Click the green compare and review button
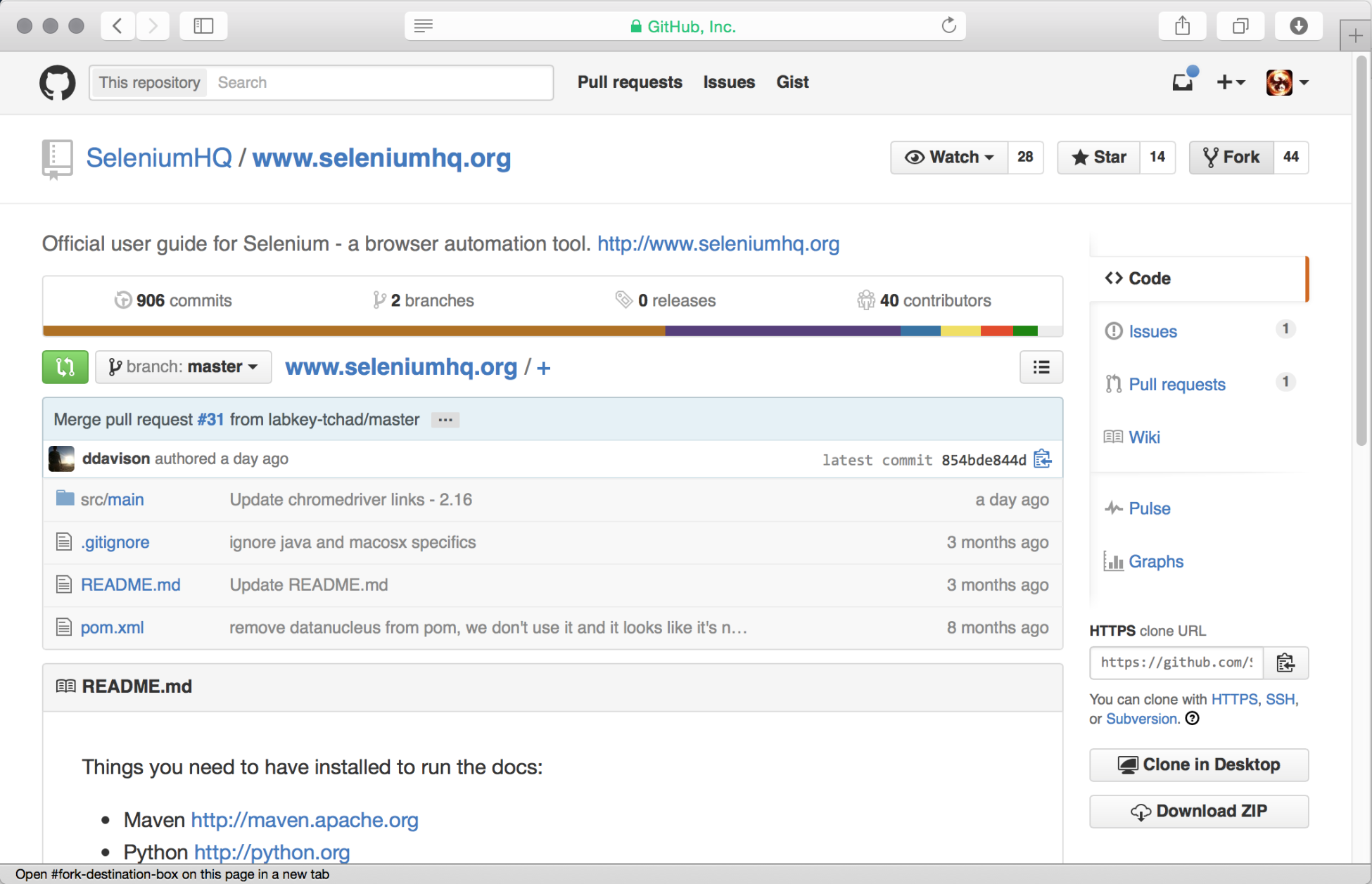The width and height of the screenshot is (1372, 884). [x=65, y=367]
